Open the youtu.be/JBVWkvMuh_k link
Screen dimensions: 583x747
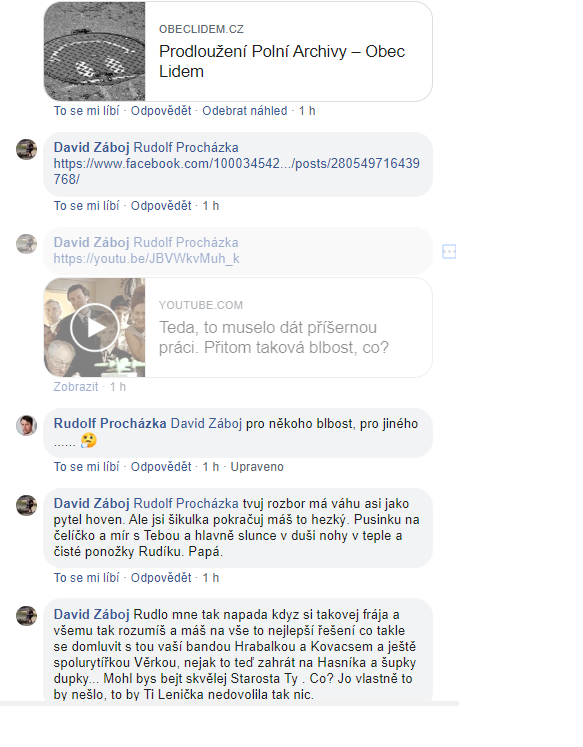[x=146, y=259]
